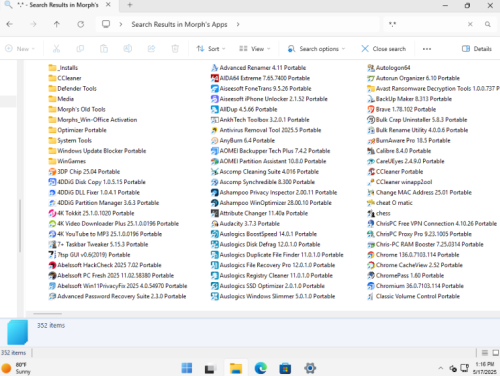Close the Search Results tab
Screen dimensions: 500x376
(x=108, y=5)
